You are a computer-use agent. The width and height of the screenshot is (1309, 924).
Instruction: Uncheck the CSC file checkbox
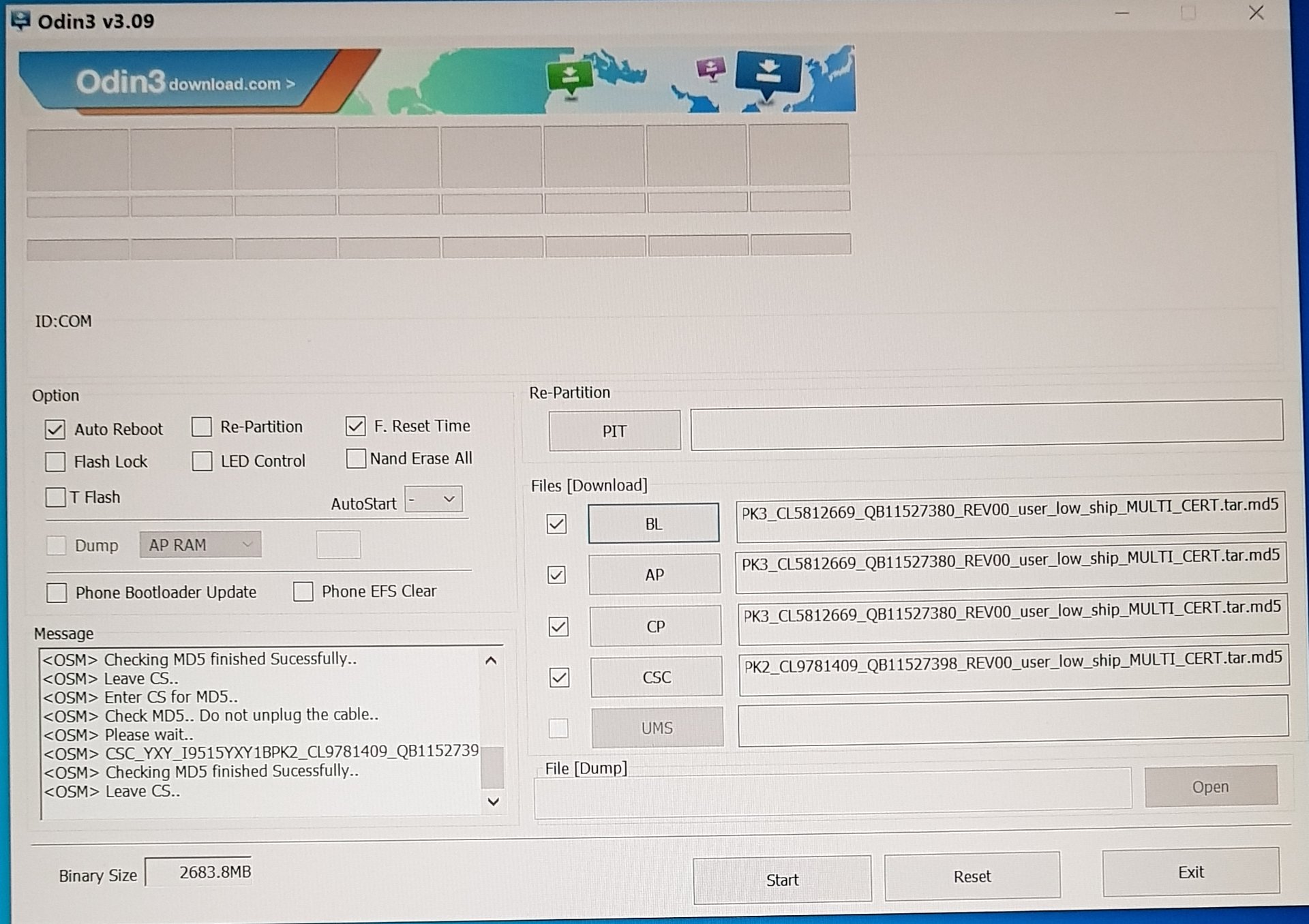(559, 677)
